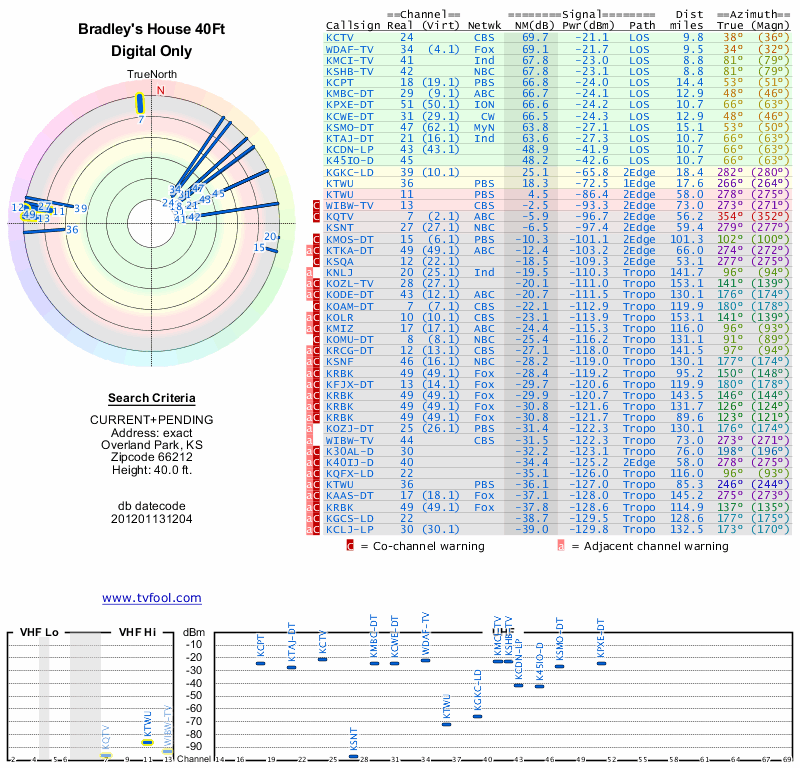Click the Height: 40.0 ft. text

pos(152,470)
